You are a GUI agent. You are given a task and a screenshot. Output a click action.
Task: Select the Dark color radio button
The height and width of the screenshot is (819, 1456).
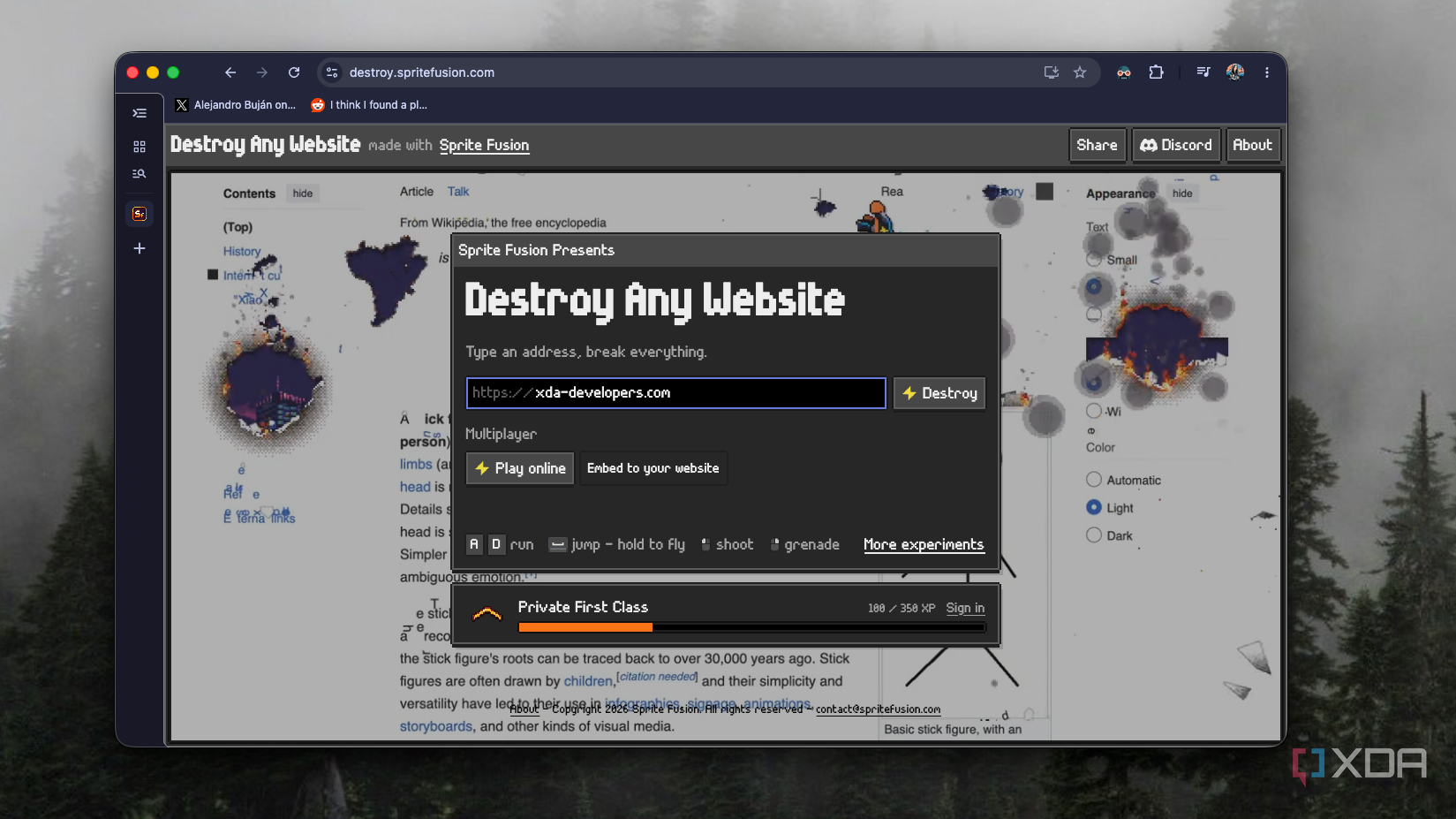click(1094, 535)
